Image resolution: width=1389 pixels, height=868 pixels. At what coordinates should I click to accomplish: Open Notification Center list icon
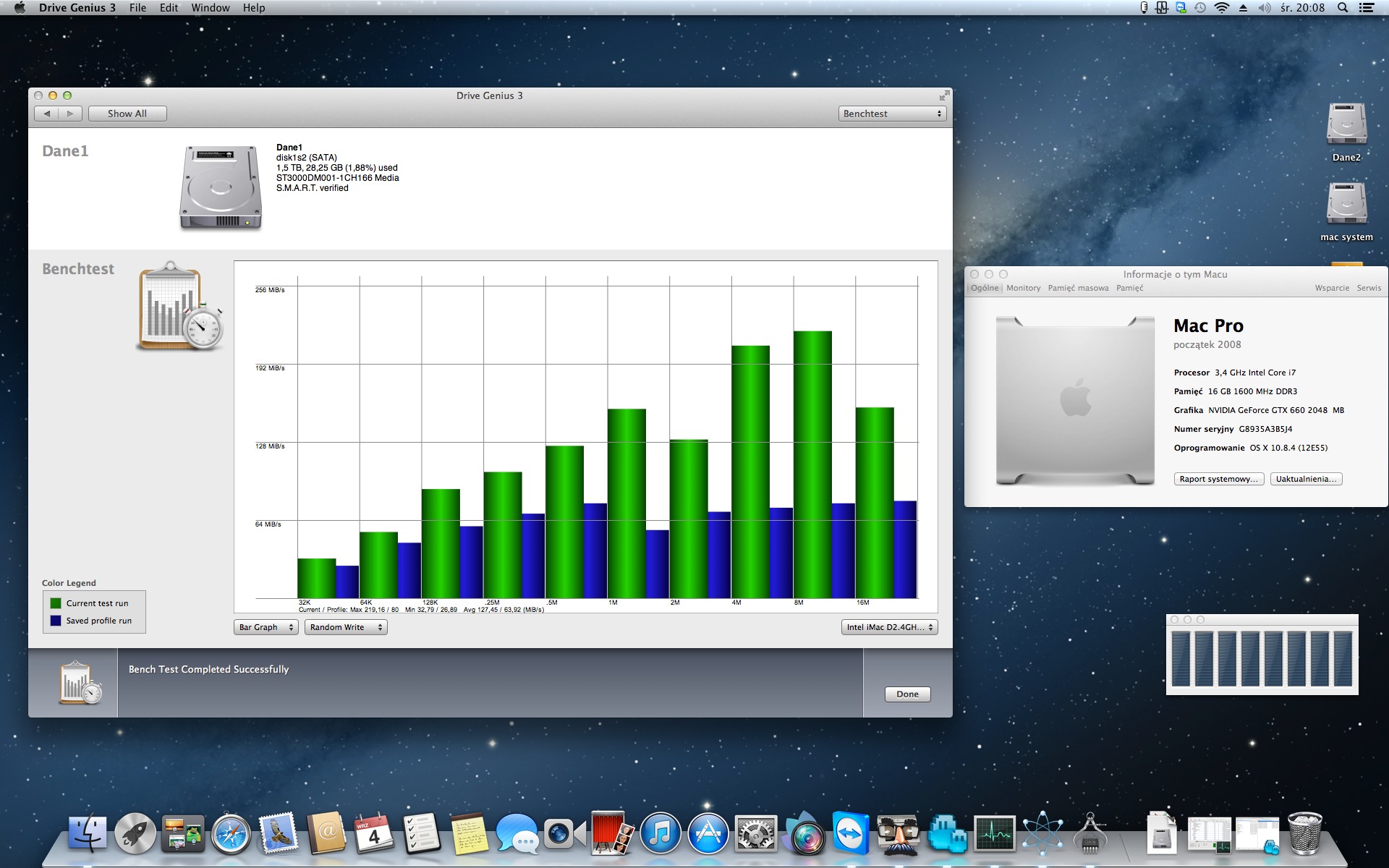click(1367, 8)
